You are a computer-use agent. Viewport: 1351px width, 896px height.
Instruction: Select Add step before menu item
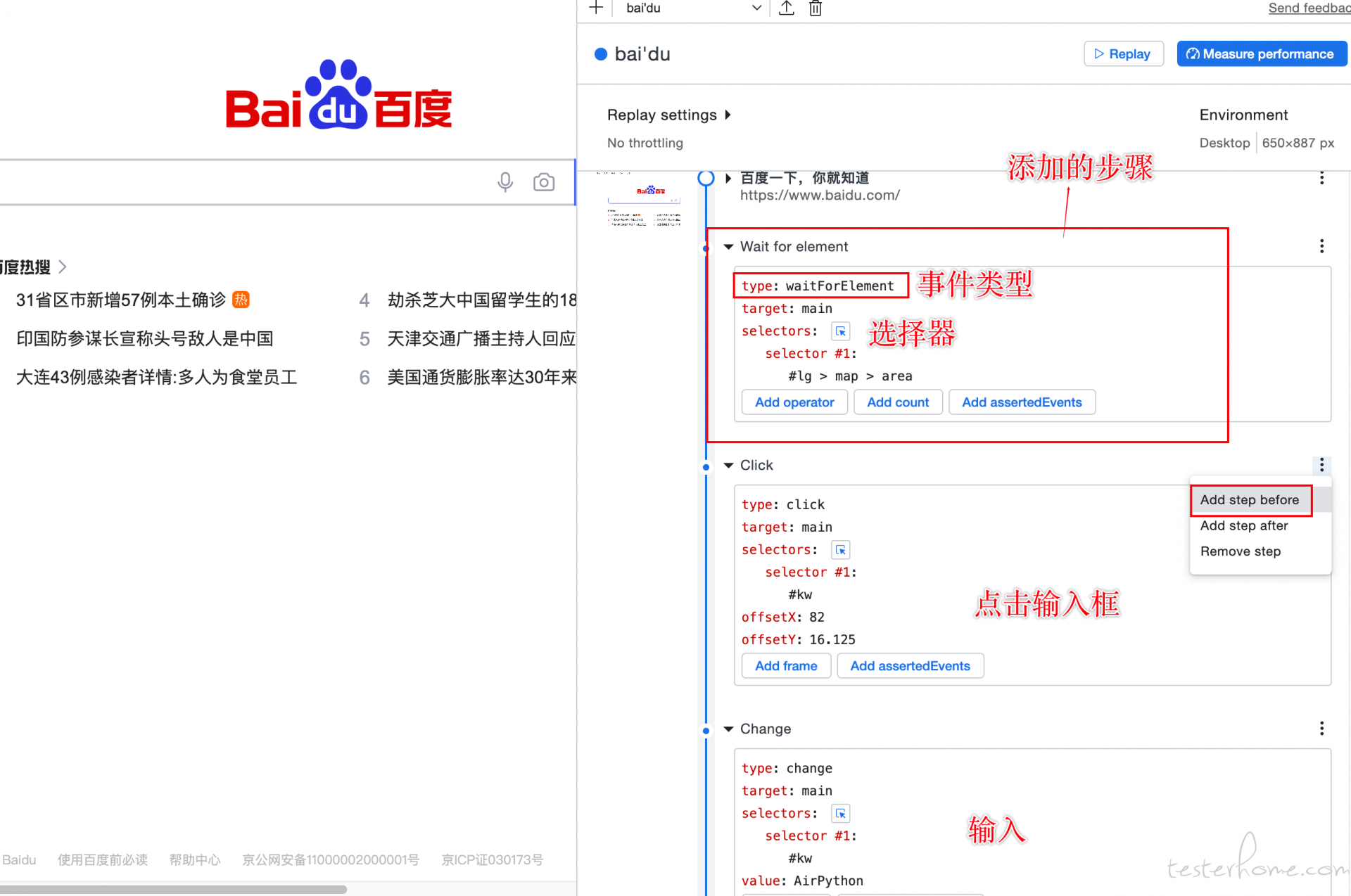1250,500
